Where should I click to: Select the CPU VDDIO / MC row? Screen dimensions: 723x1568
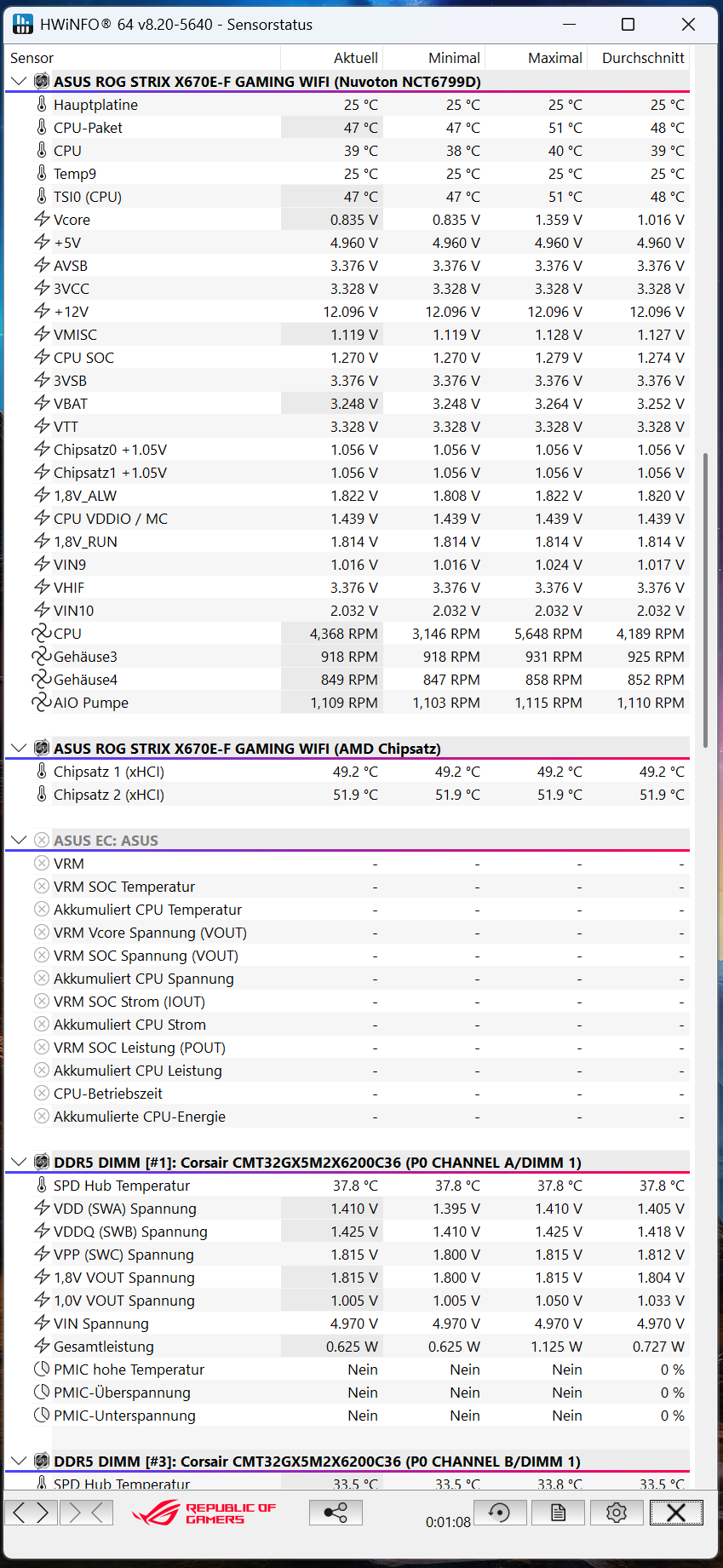pyautogui.click(x=347, y=519)
